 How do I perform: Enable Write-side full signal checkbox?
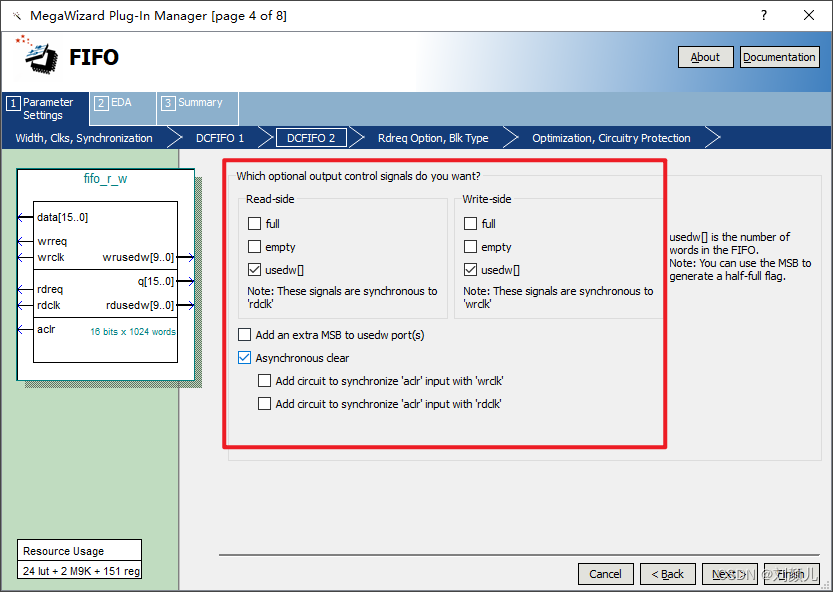coord(470,223)
